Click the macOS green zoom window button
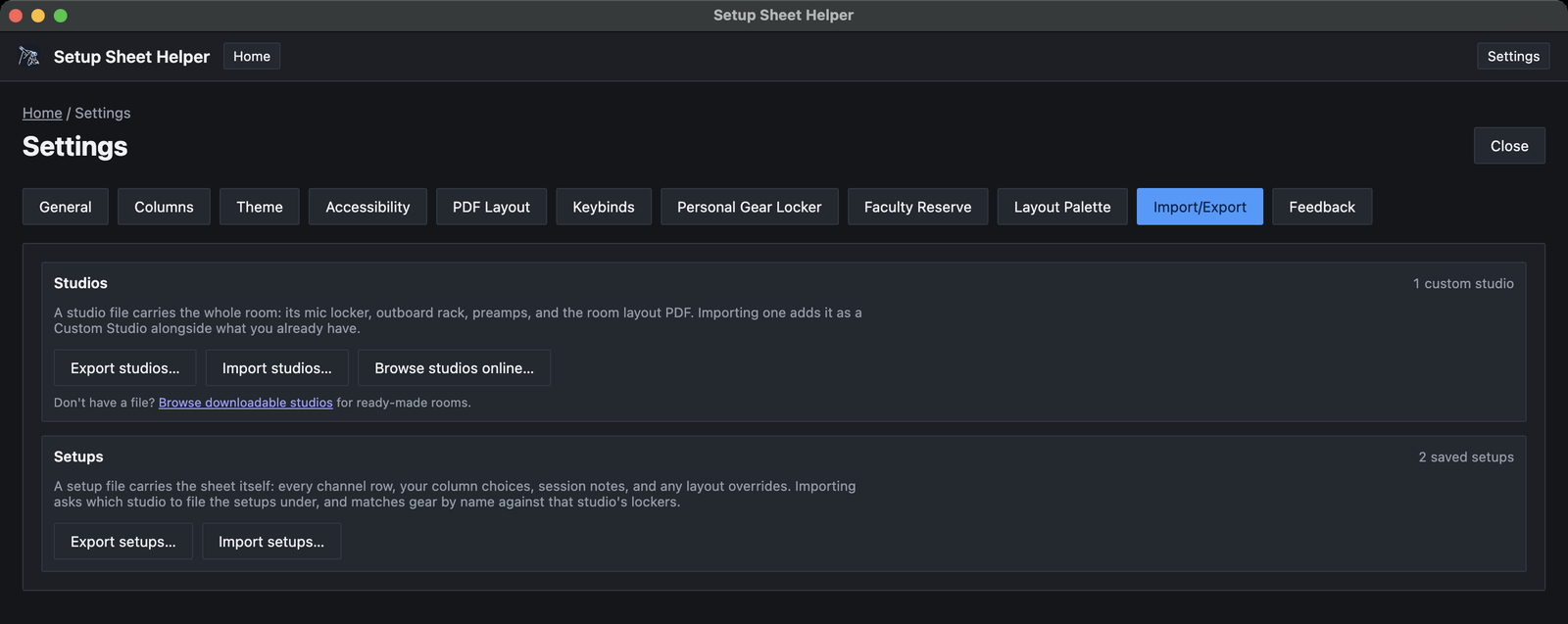This screenshot has width=1568, height=624. click(61, 16)
